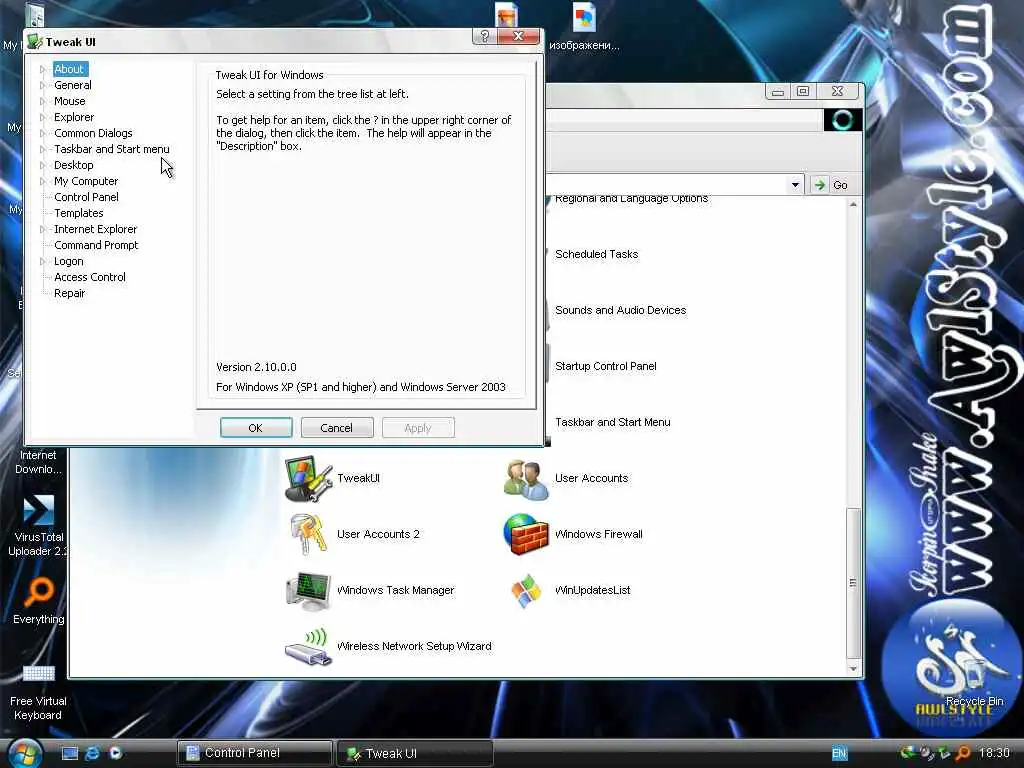Expand the Explorer tree node

[x=42, y=117]
